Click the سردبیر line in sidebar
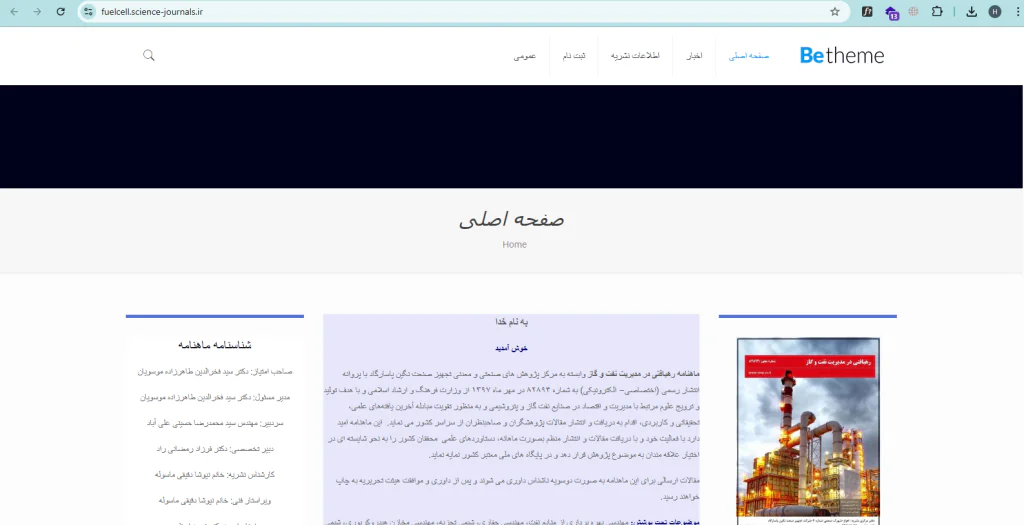The image size is (1024, 525). [x=215, y=423]
